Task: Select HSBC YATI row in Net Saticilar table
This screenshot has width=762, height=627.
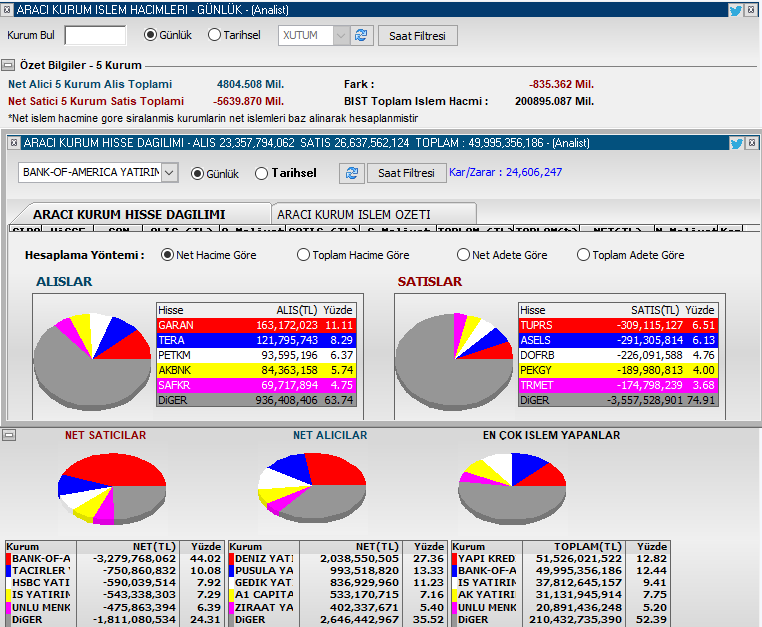Action: (x=115, y=582)
